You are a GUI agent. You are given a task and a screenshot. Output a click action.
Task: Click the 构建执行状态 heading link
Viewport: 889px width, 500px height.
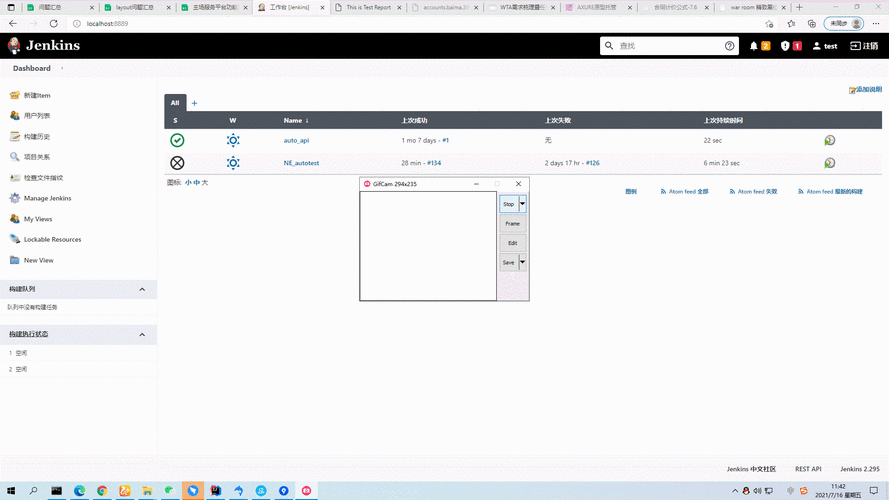click(28, 334)
